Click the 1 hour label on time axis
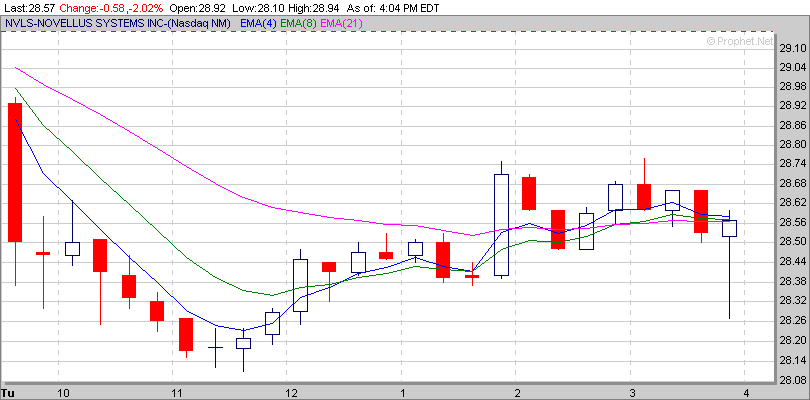Viewport: 810px width, 400px height. (x=404, y=394)
